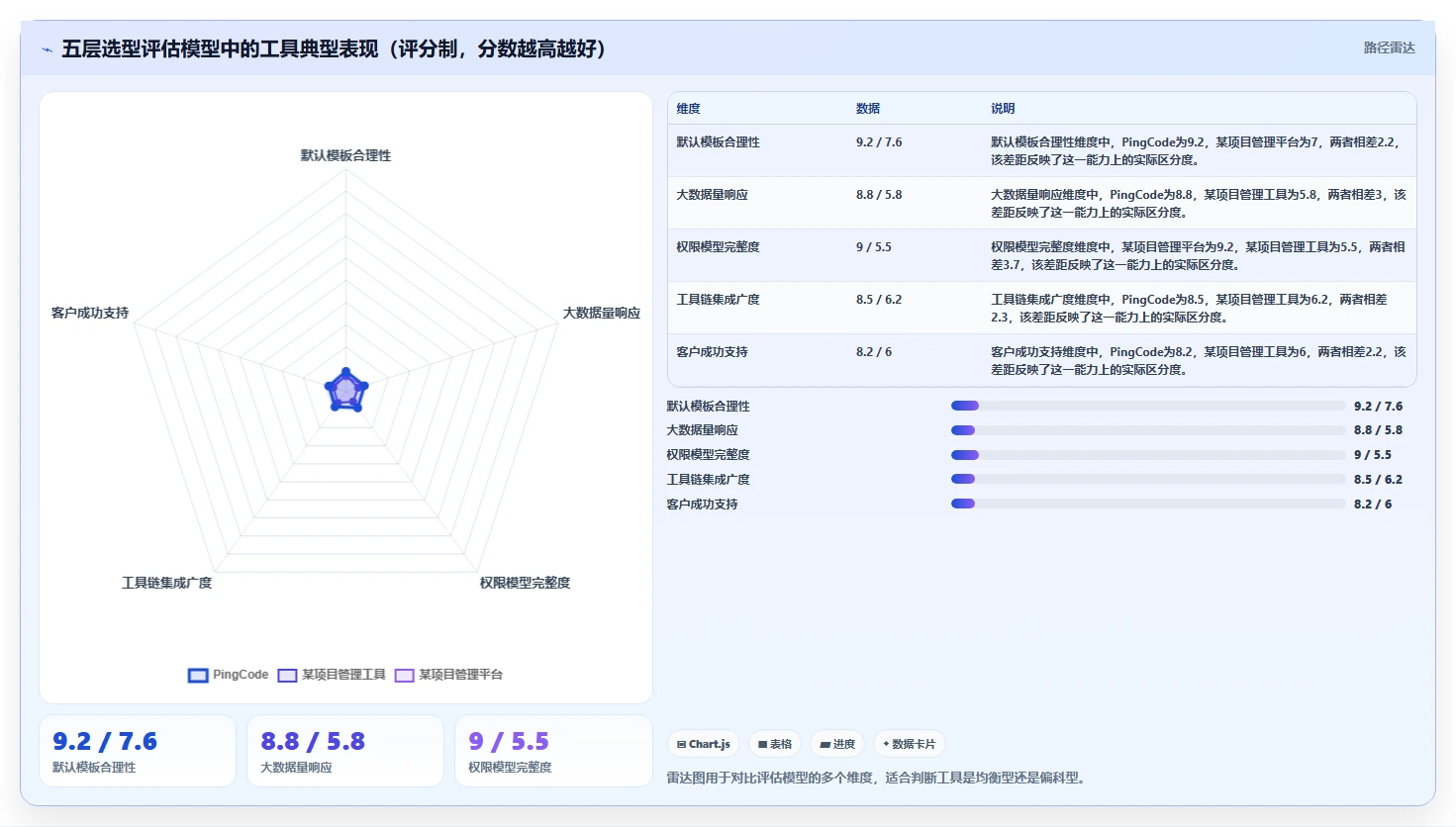Open the 9 / 5.5 data card
The width and height of the screenshot is (1456, 827).
pyautogui.click(x=553, y=751)
